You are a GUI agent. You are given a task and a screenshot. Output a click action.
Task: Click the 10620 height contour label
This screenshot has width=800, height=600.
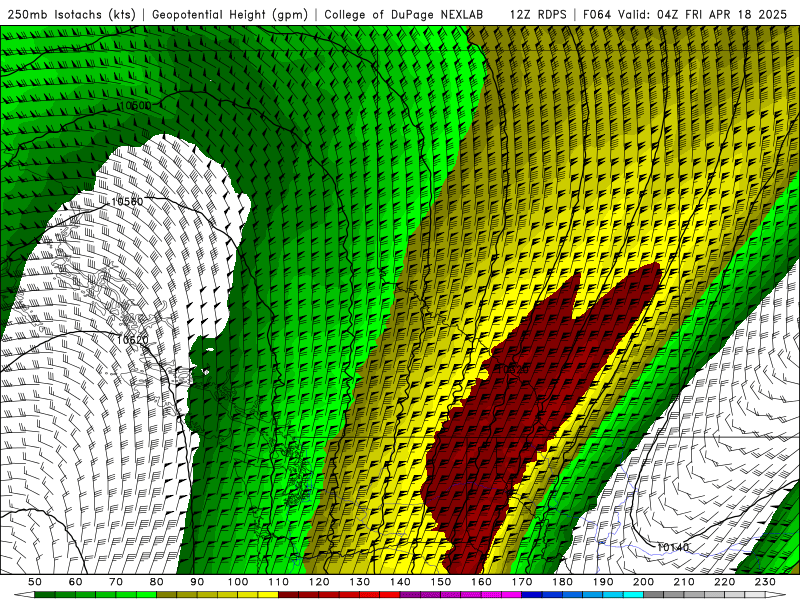[133, 340]
